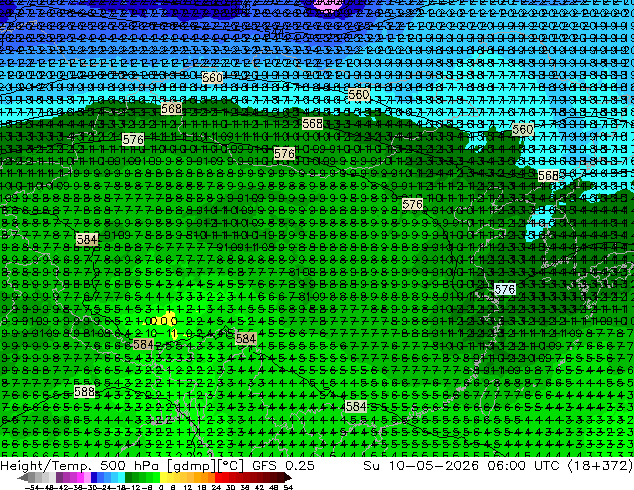Click the 'Su' weekday abbreviation
Viewport: 634px width, 490px height.
click(372, 465)
